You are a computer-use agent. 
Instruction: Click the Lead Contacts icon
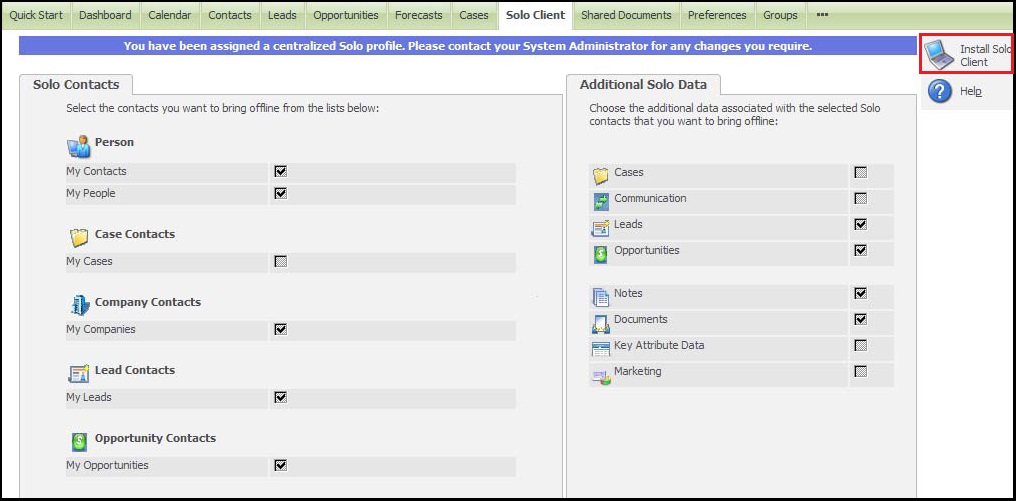coord(79,373)
